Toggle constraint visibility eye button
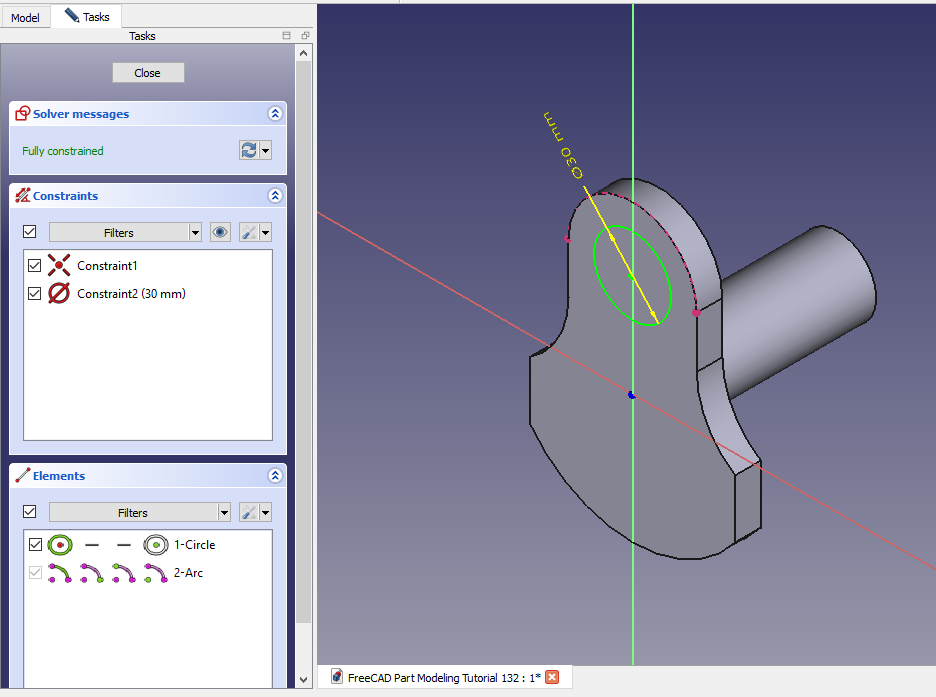 pos(220,232)
